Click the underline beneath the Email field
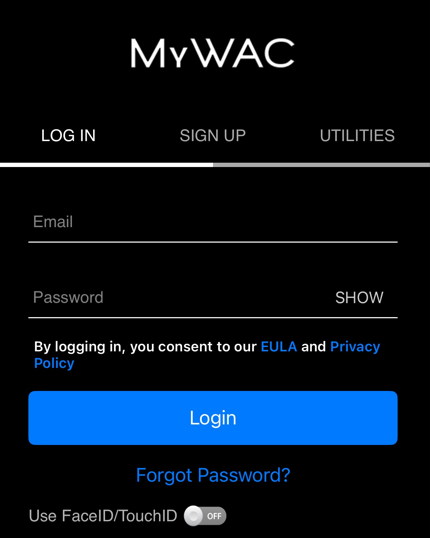The width and height of the screenshot is (430, 538). coord(213,242)
